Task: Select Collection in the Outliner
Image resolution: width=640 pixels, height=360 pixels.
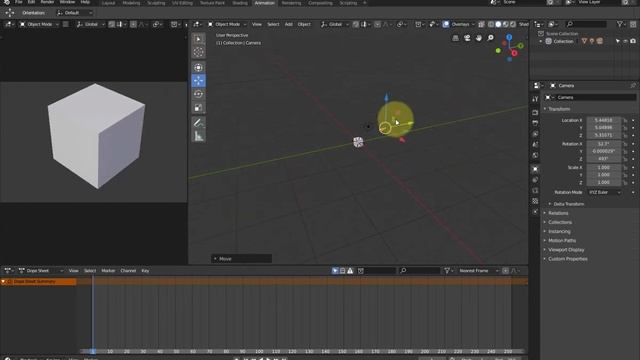Action: point(563,41)
